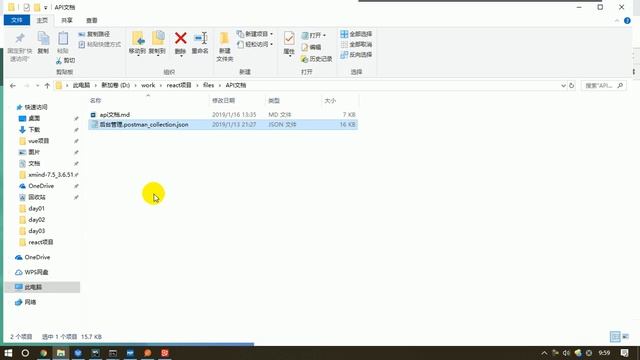The image size is (640, 360).
Task: Click 'files' in the address breadcrumb
Action: (x=208, y=85)
